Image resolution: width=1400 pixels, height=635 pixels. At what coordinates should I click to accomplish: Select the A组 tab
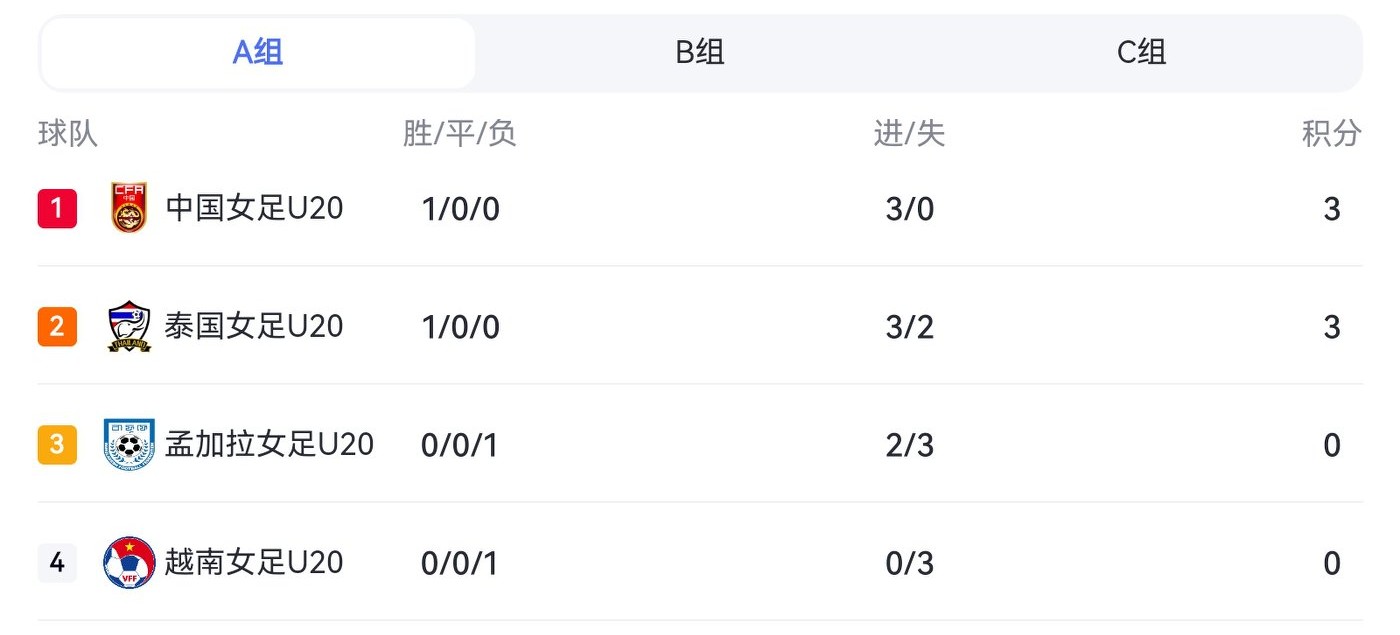point(258,52)
